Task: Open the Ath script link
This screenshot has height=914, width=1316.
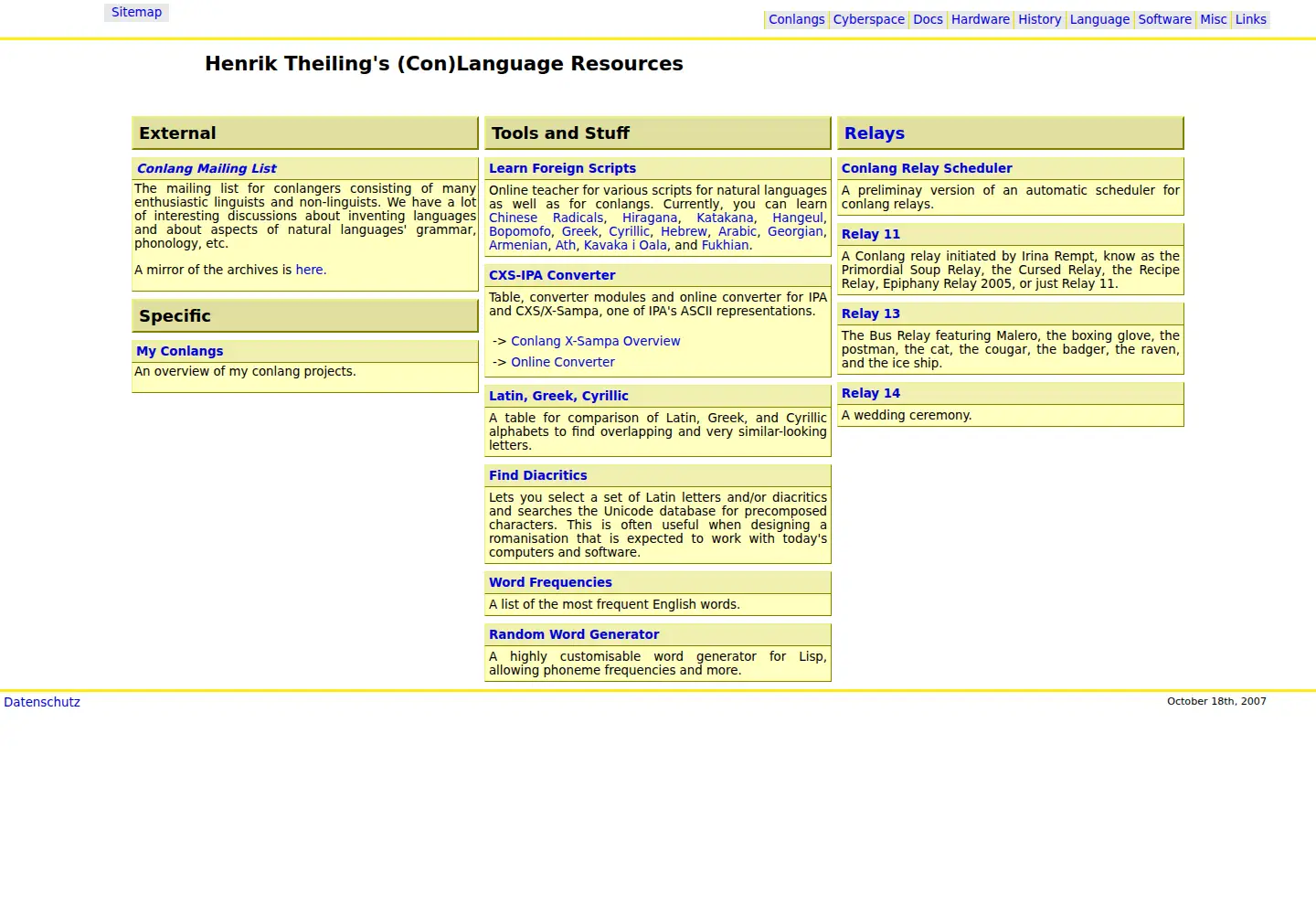Action: [566, 245]
